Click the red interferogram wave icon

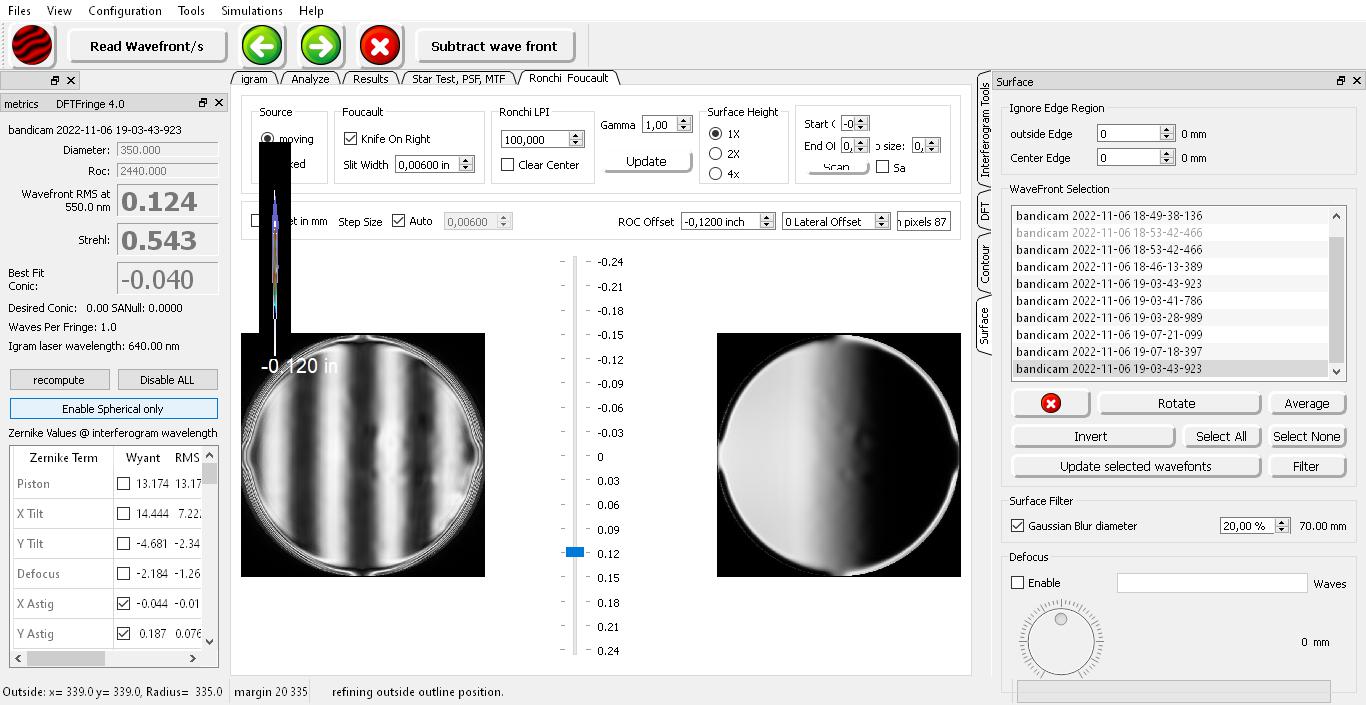(x=32, y=46)
